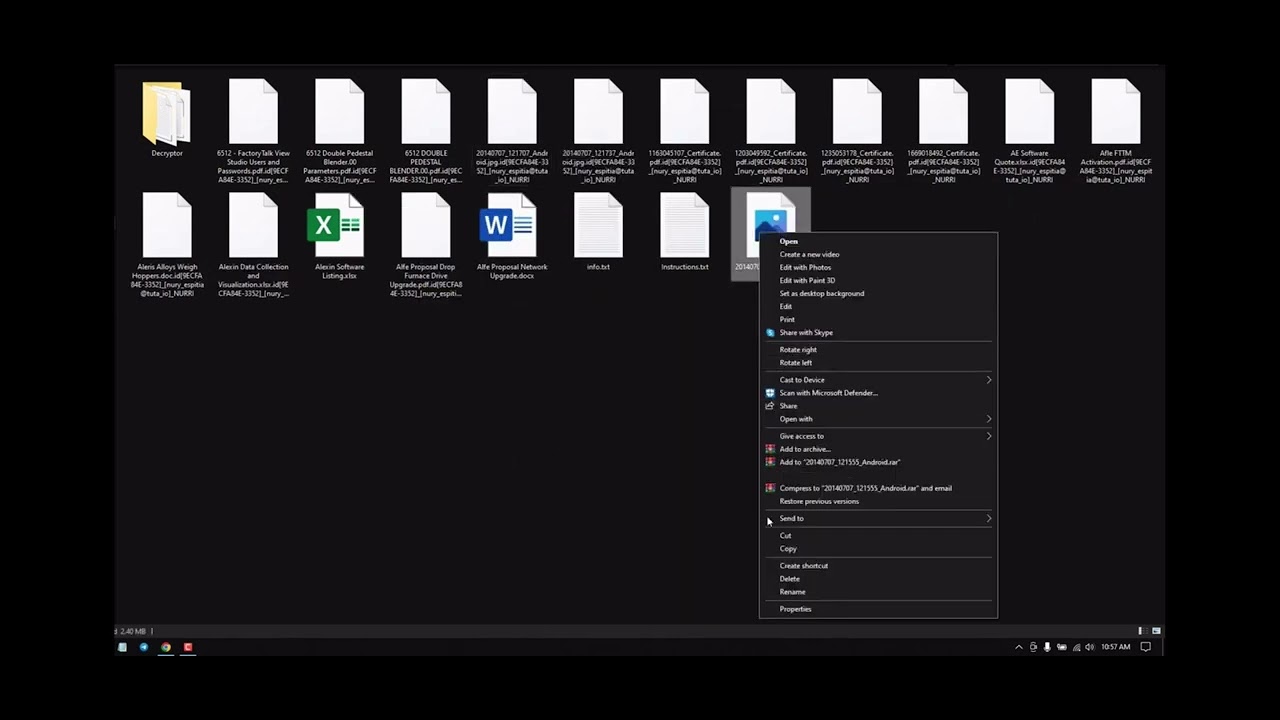Screen dimensions: 1280x720
Task: Select the 1203049592_Certificate pdf file
Action: (771, 131)
